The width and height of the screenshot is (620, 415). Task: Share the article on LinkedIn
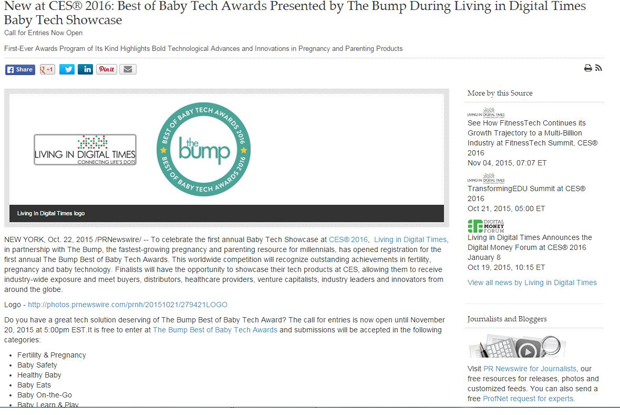point(85,70)
